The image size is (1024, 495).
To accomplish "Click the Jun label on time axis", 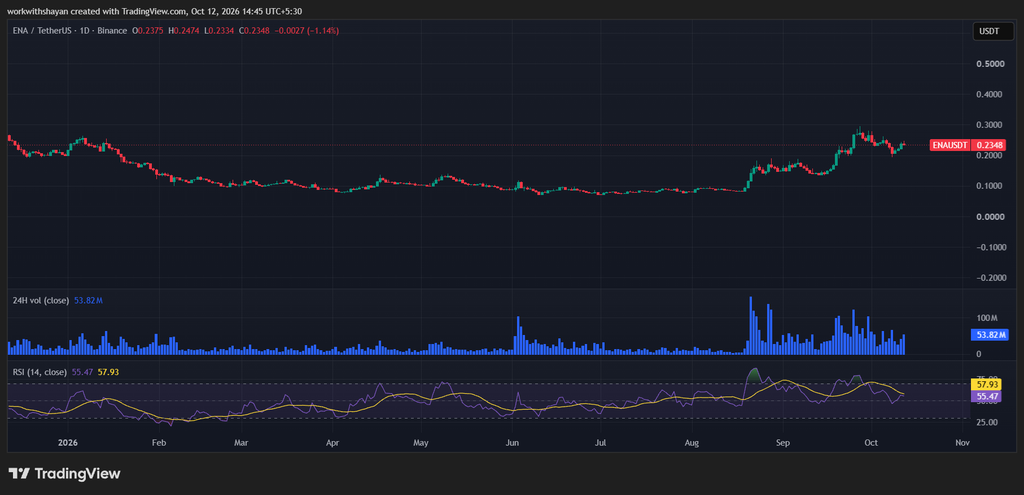I will point(512,443).
